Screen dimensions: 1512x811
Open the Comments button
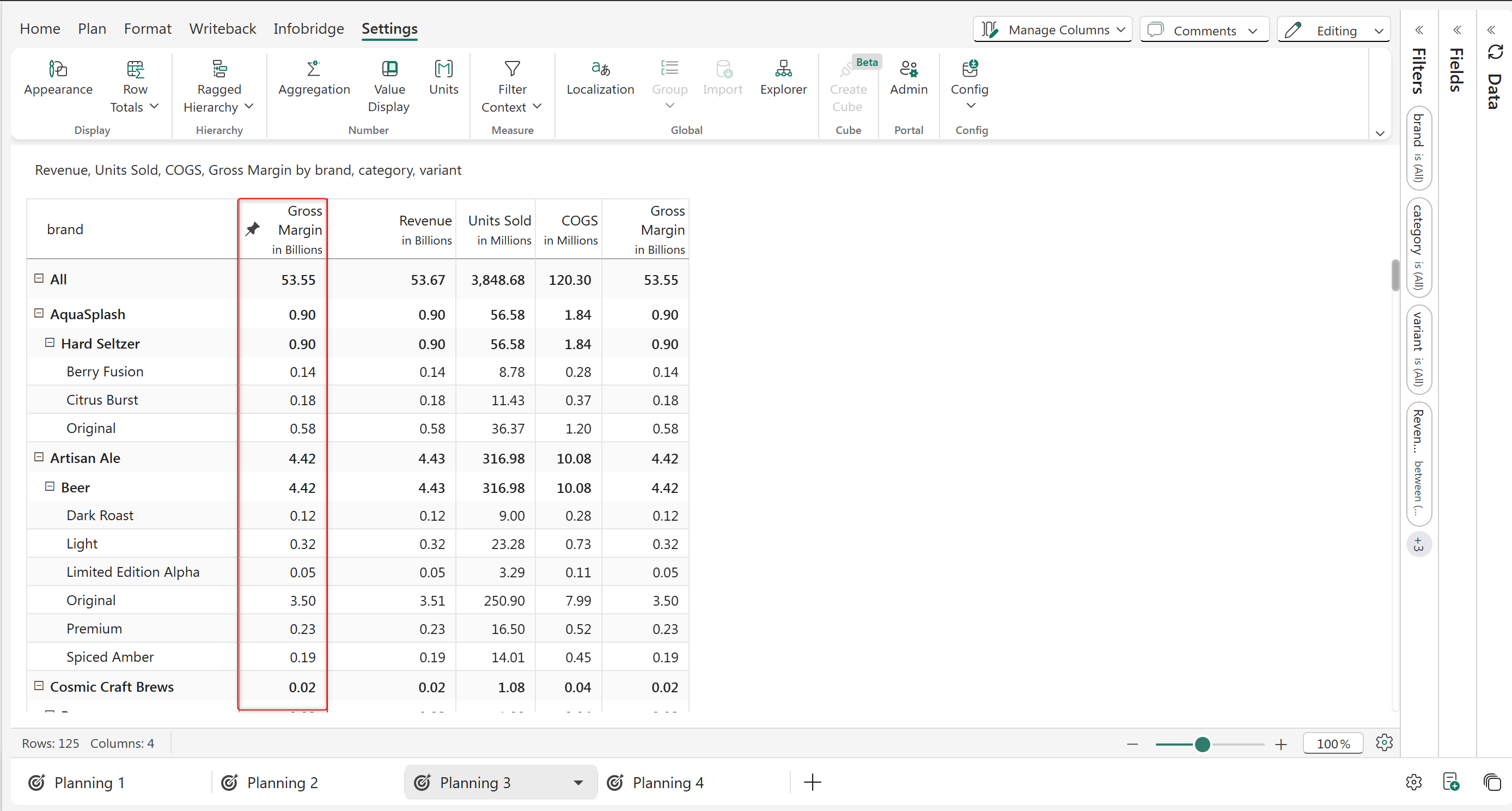coord(1203,30)
